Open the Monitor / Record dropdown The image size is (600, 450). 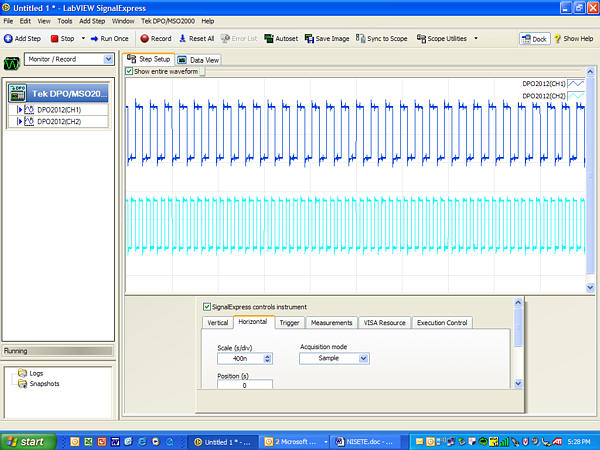coord(68,59)
